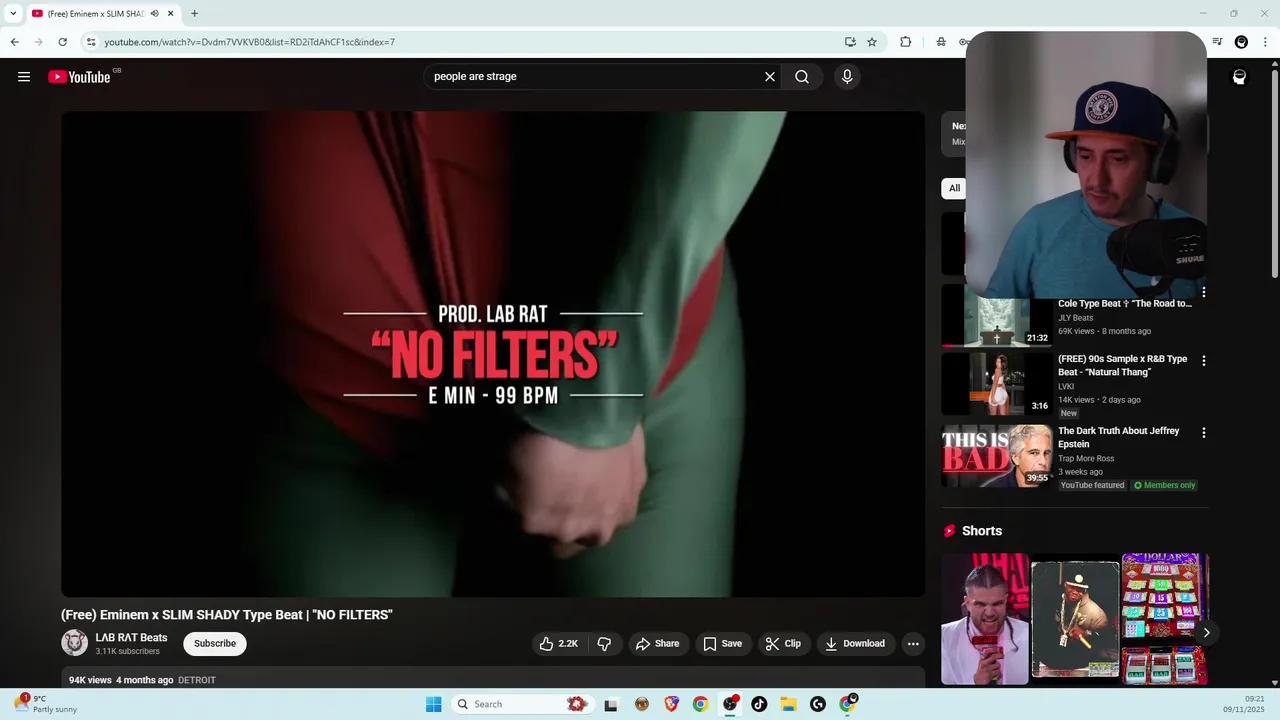Go back in browser history
This screenshot has height=720, width=1280.
[x=14, y=42]
